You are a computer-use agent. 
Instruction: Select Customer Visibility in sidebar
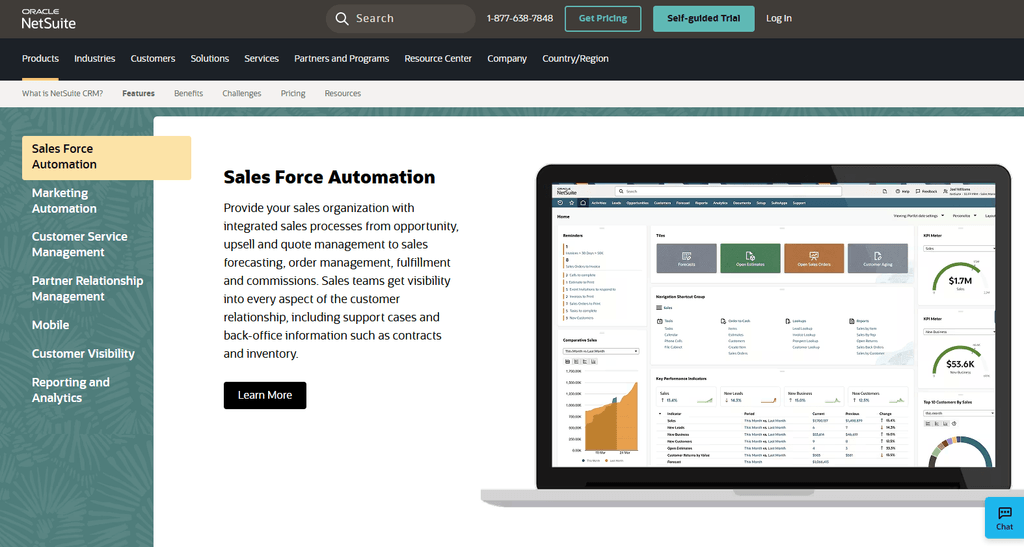pos(83,354)
